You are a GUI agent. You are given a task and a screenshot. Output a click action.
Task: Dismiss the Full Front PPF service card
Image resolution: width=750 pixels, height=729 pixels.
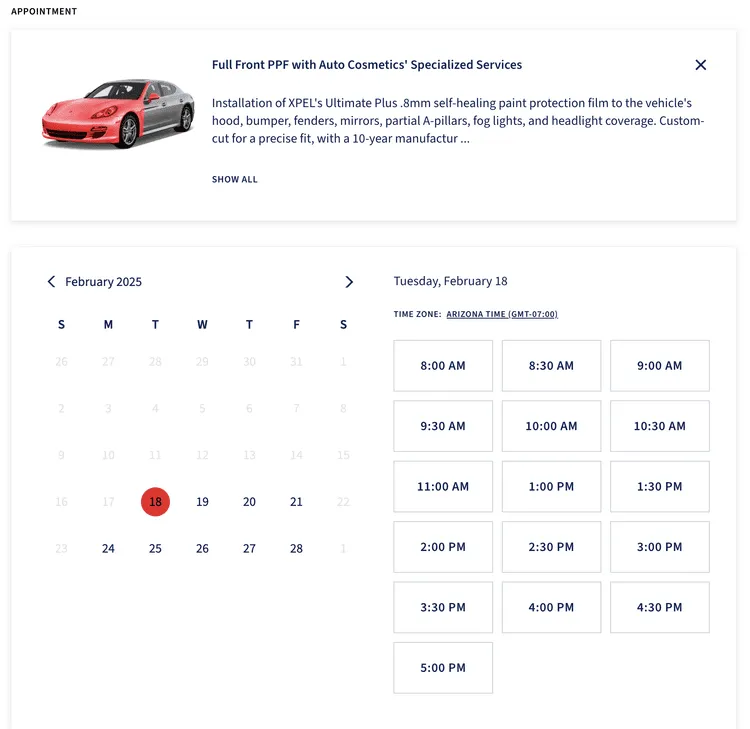(700, 65)
